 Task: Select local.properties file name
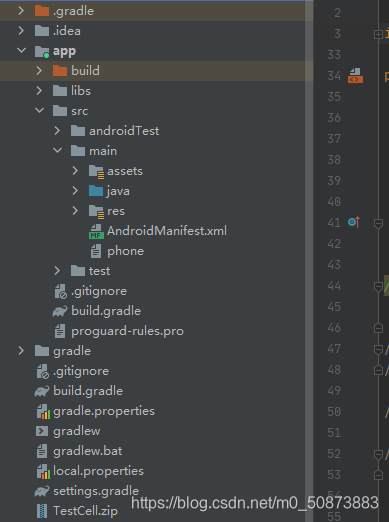tap(98, 471)
